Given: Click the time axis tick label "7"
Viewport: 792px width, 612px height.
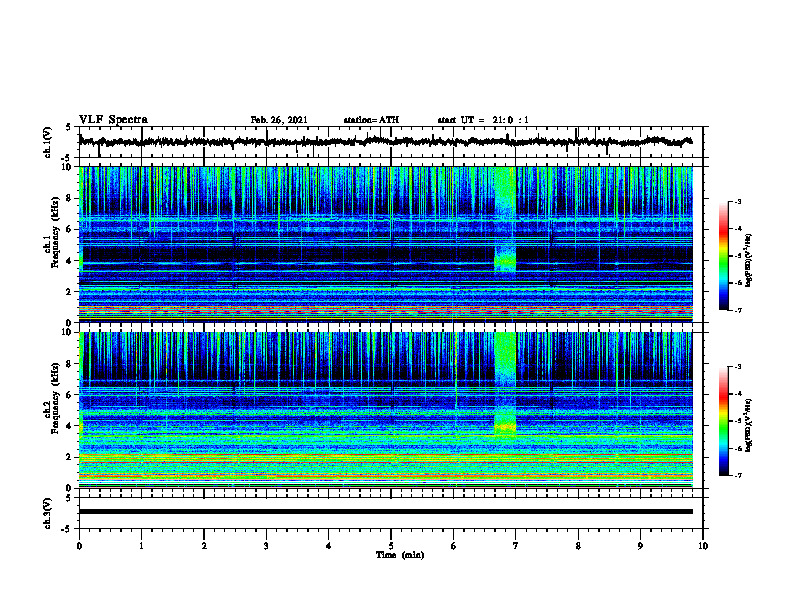Looking at the screenshot, I should click(x=516, y=546).
